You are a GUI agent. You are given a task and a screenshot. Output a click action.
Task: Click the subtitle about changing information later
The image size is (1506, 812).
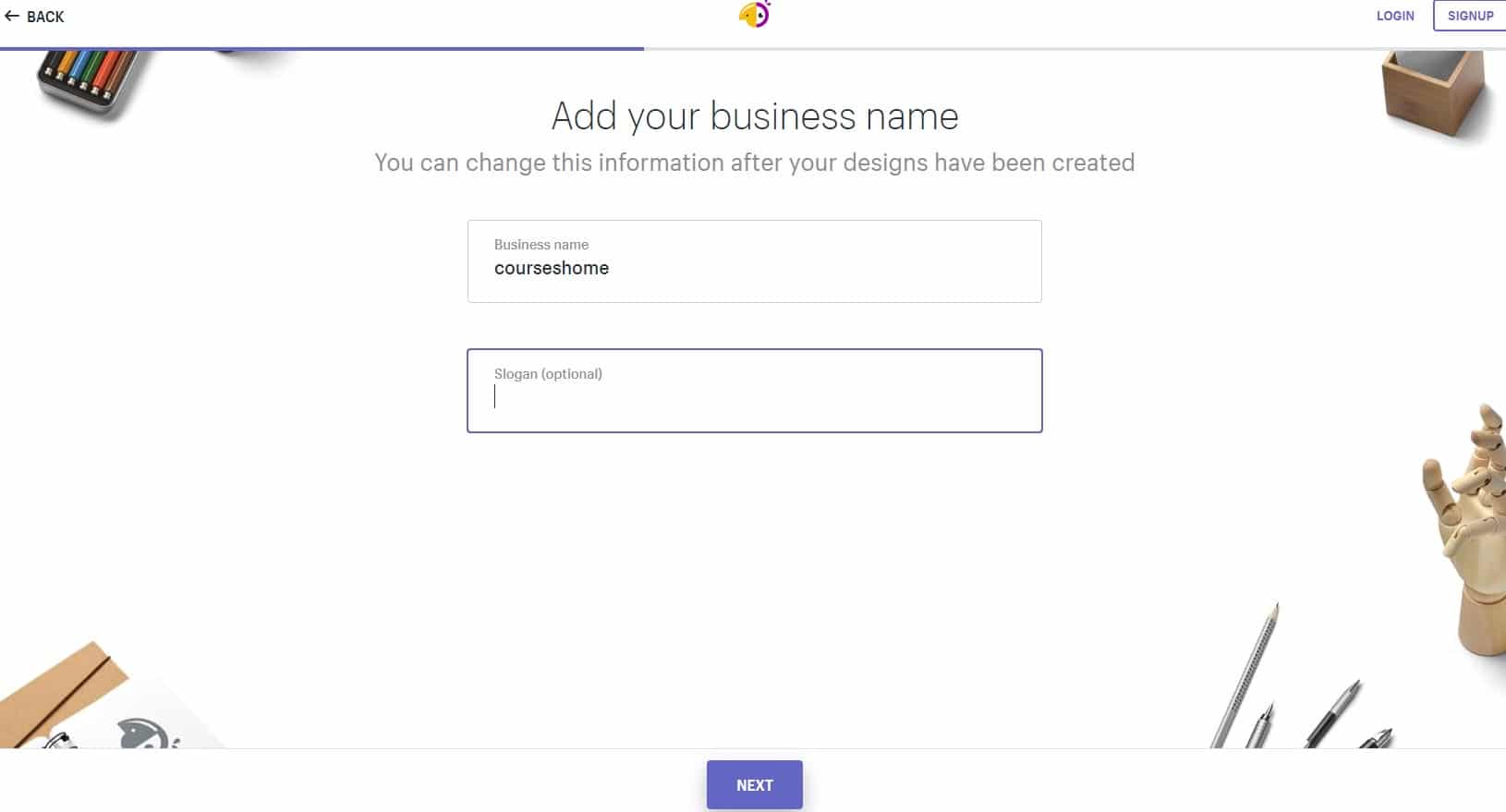click(x=754, y=163)
